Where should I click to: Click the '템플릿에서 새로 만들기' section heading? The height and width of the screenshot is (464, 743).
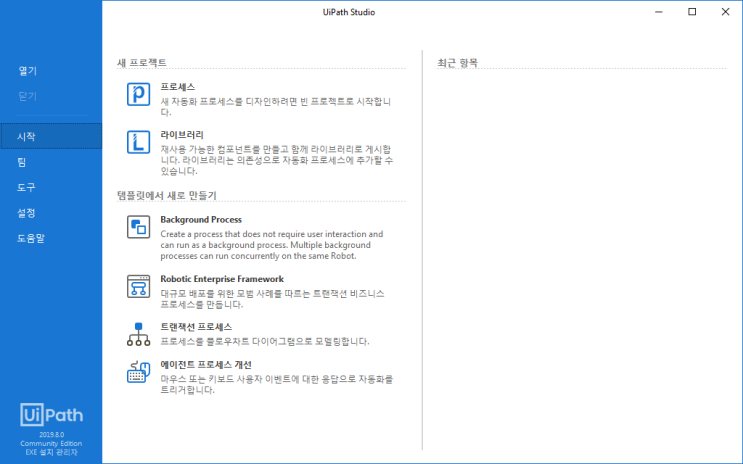(x=167, y=195)
